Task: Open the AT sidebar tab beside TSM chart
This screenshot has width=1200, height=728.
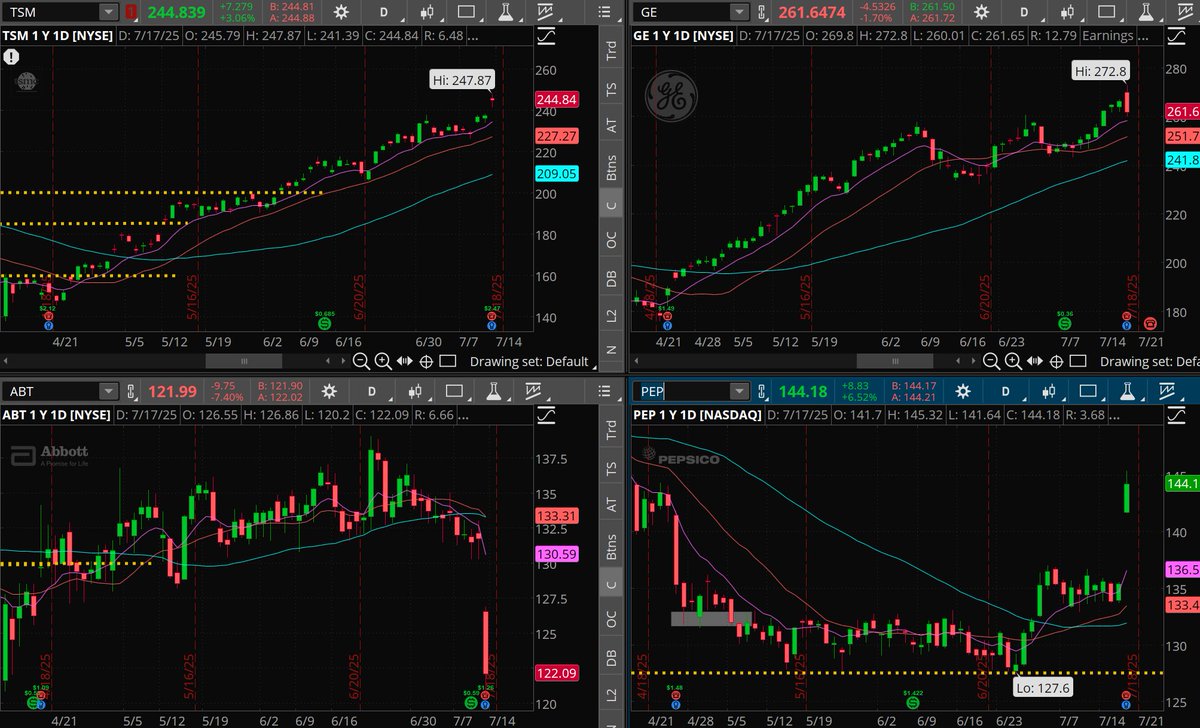Action: click(612, 126)
